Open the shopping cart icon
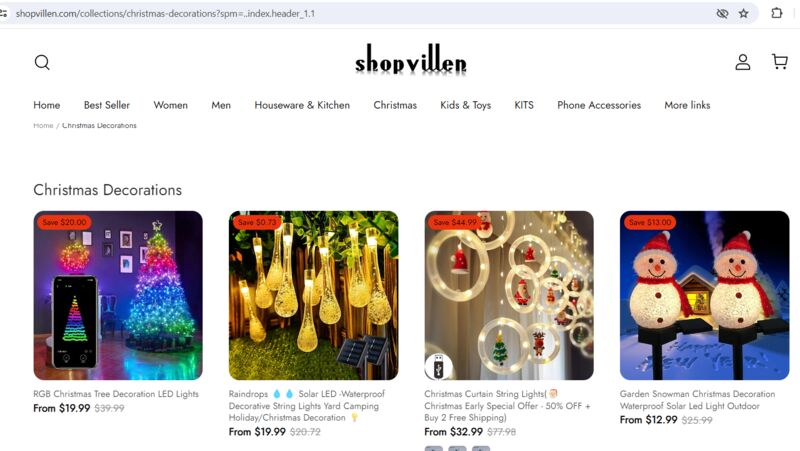Viewport: 800px width, 451px height. tap(780, 62)
